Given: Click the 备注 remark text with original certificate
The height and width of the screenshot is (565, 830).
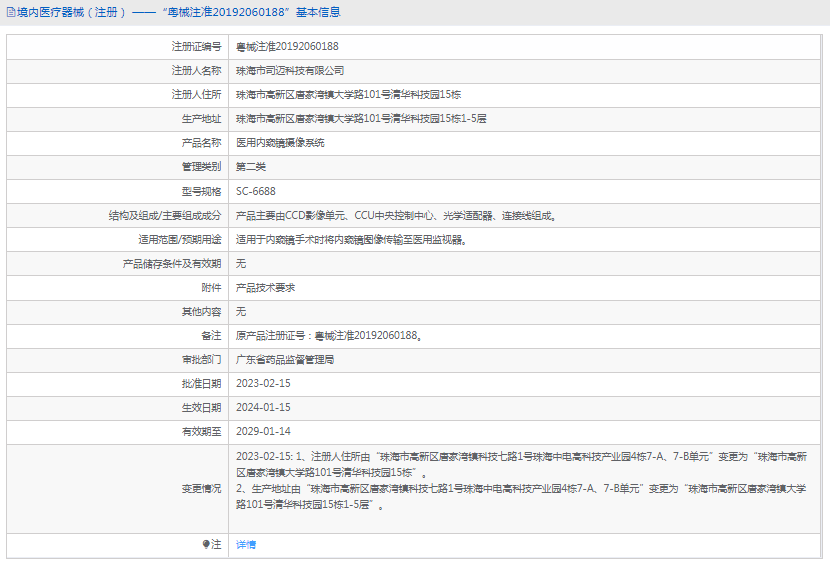Looking at the screenshot, I should coord(329,336).
